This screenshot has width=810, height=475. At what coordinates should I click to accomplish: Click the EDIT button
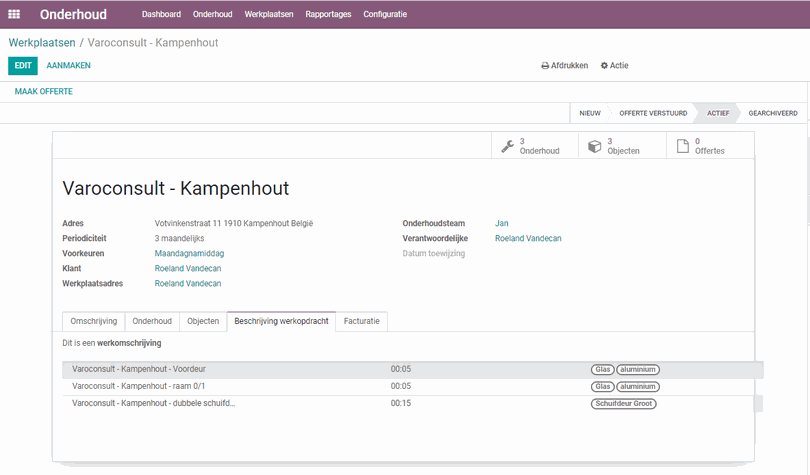[x=23, y=66]
